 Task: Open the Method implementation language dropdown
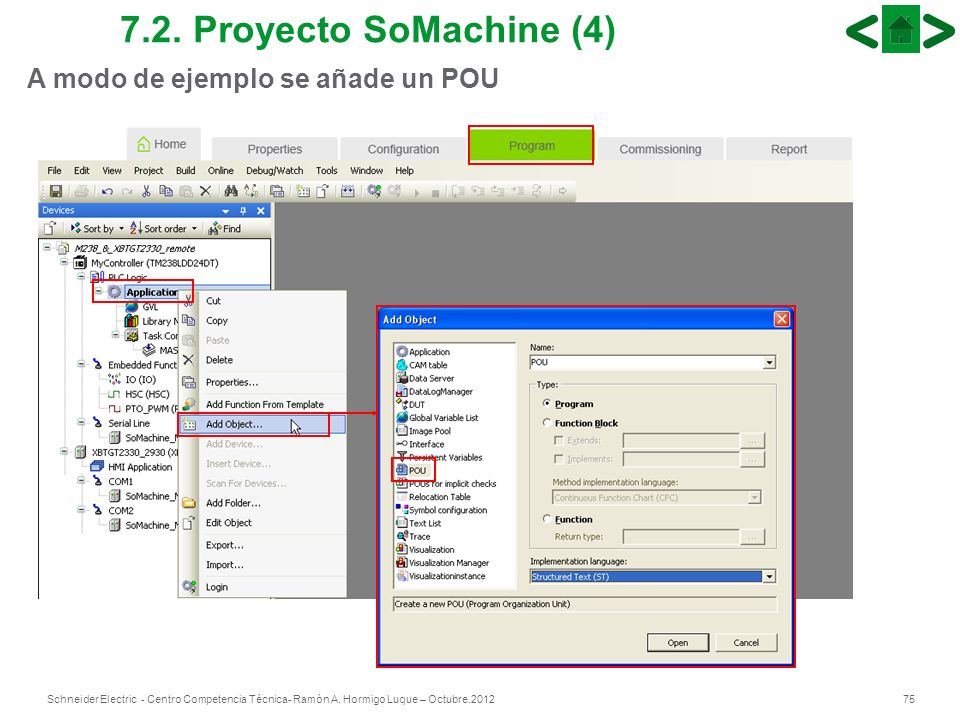pyautogui.click(x=755, y=498)
